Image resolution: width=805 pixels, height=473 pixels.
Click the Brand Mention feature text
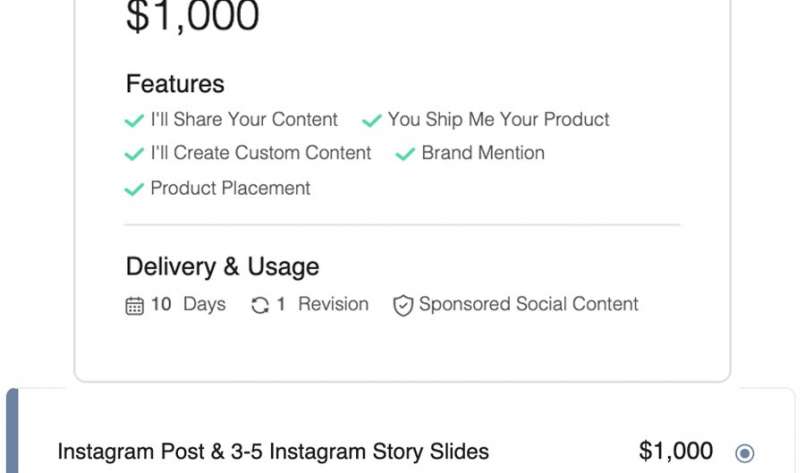483,153
